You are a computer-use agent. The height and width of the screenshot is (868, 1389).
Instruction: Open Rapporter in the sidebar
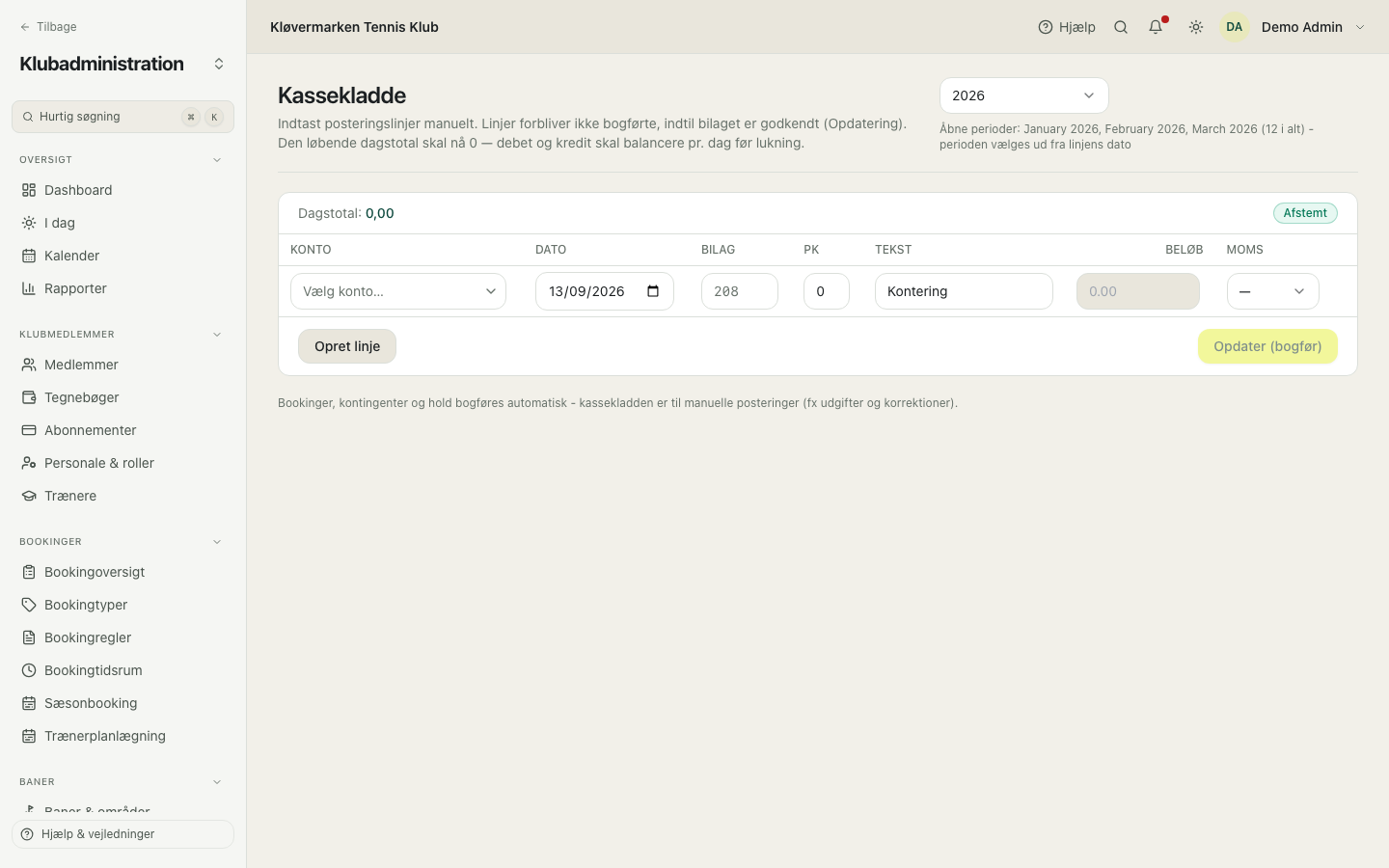pos(123,288)
